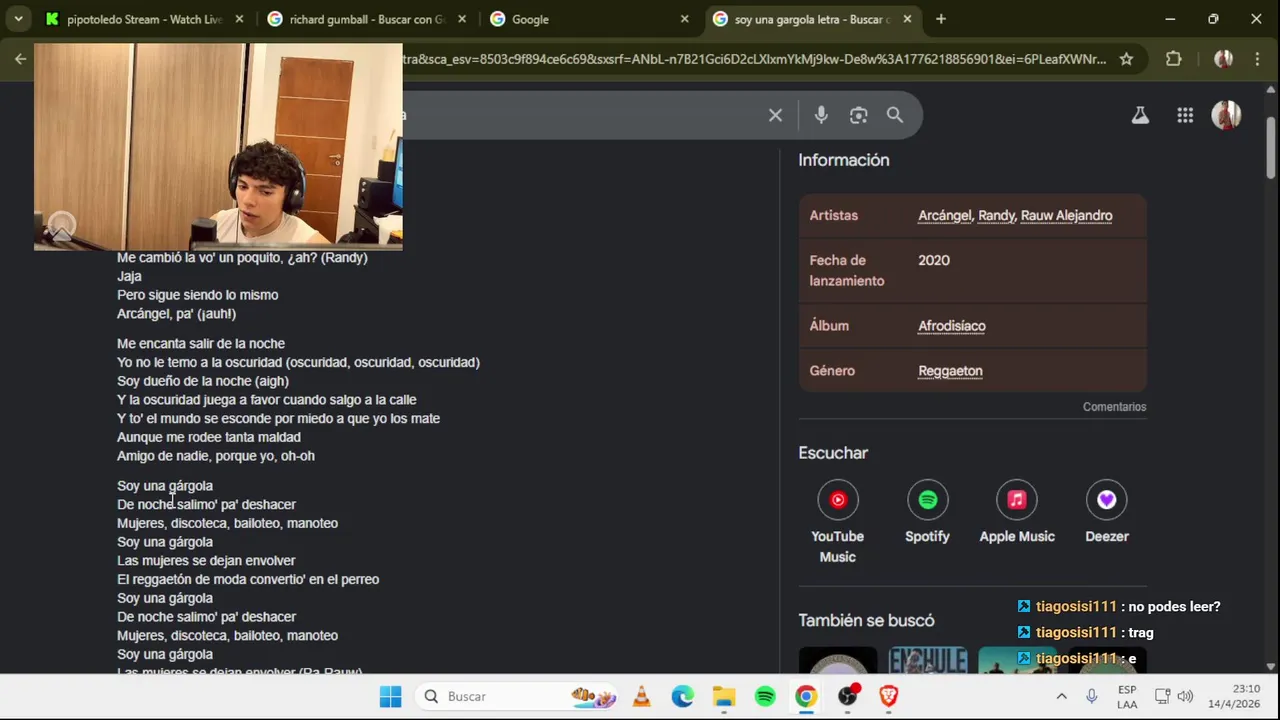Close the richard gumball tab
This screenshot has width=1280, height=720.
462,19
